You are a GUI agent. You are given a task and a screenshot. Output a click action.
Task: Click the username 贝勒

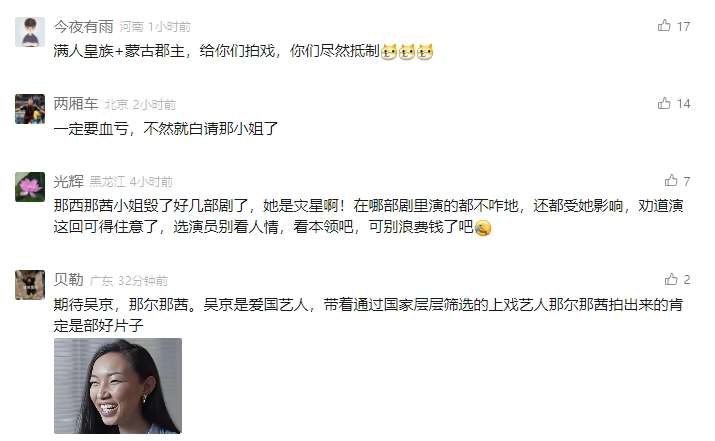coord(68,280)
